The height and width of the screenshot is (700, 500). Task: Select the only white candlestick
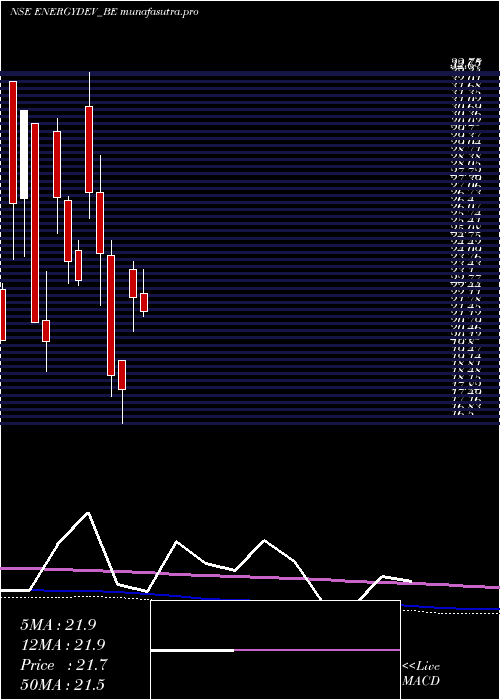coord(24,154)
